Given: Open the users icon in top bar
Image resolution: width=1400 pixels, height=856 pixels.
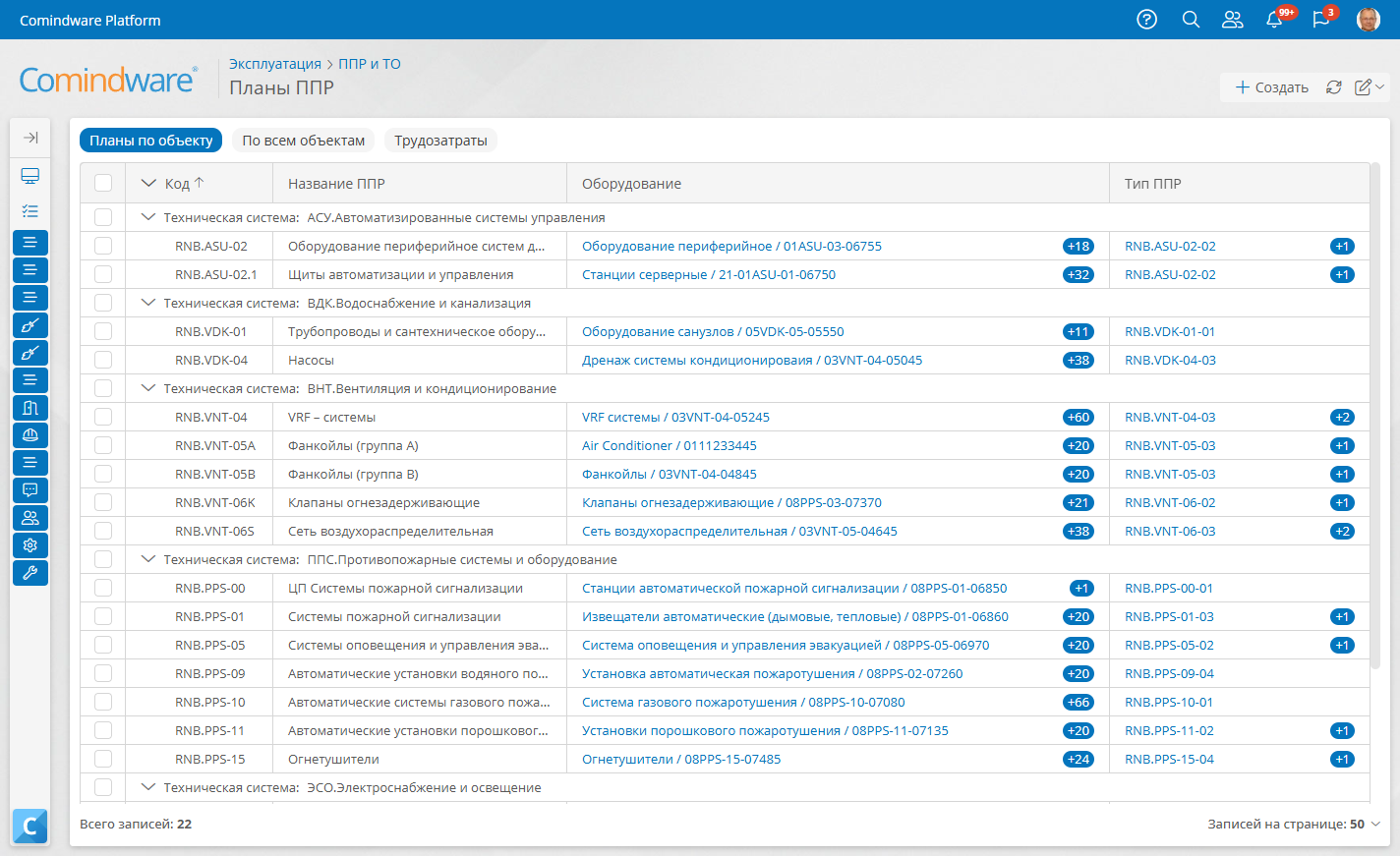Looking at the screenshot, I should (x=1232, y=20).
